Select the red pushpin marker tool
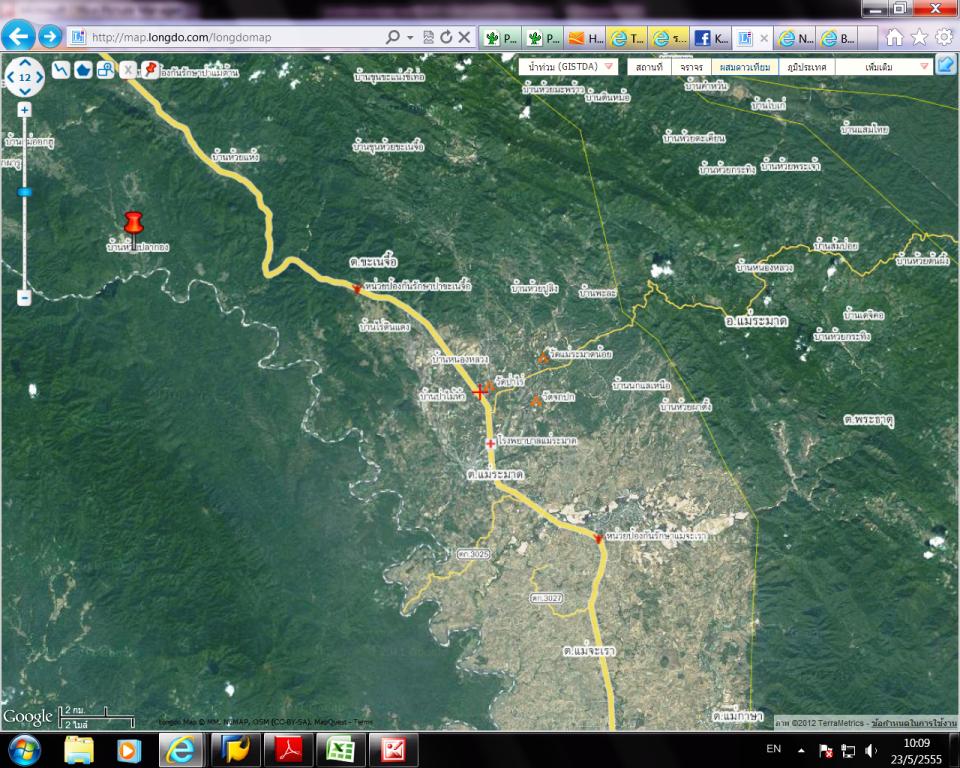Viewport: 960px width, 768px height. coord(150,69)
